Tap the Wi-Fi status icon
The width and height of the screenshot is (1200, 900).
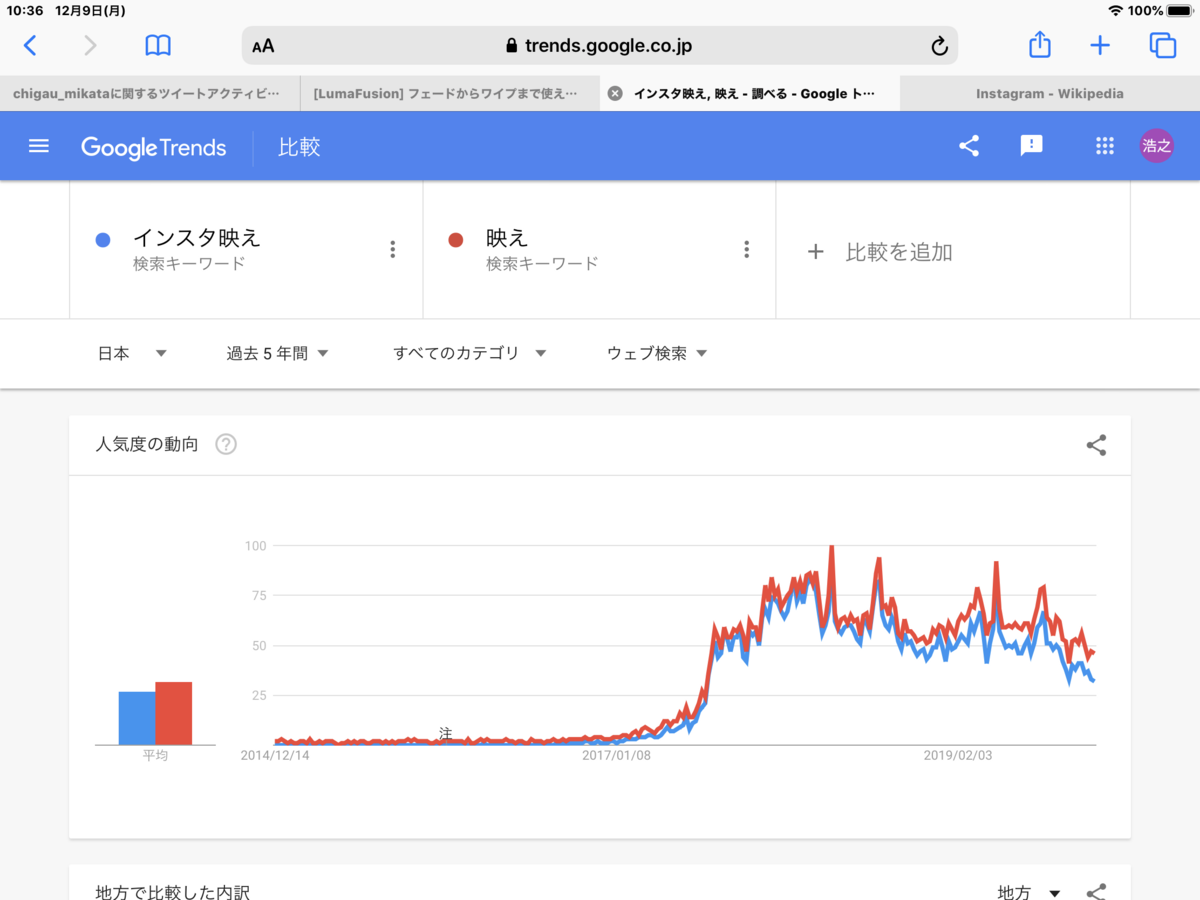click(x=1116, y=10)
